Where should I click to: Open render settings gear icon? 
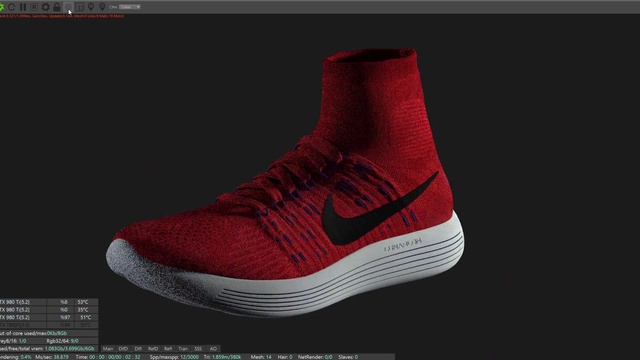pyautogui.click(x=45, y=7)
